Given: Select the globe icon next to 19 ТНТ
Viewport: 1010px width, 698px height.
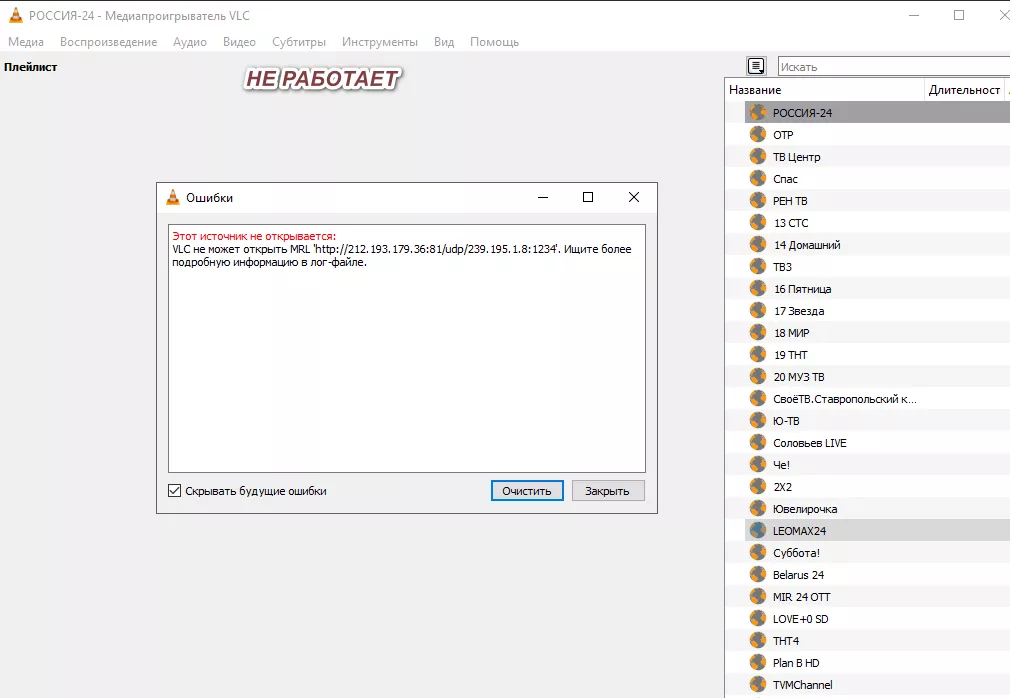Looking at the screenshot, I should coord(758,354).
